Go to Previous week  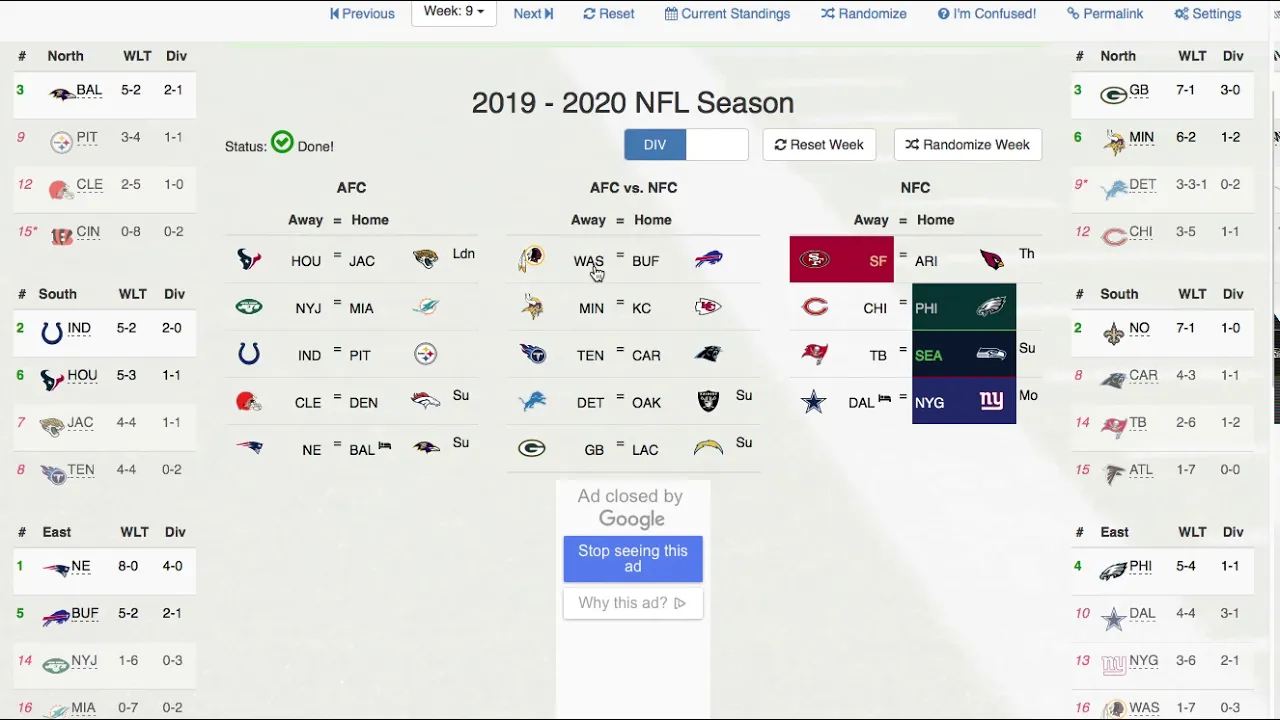(362, 14)
